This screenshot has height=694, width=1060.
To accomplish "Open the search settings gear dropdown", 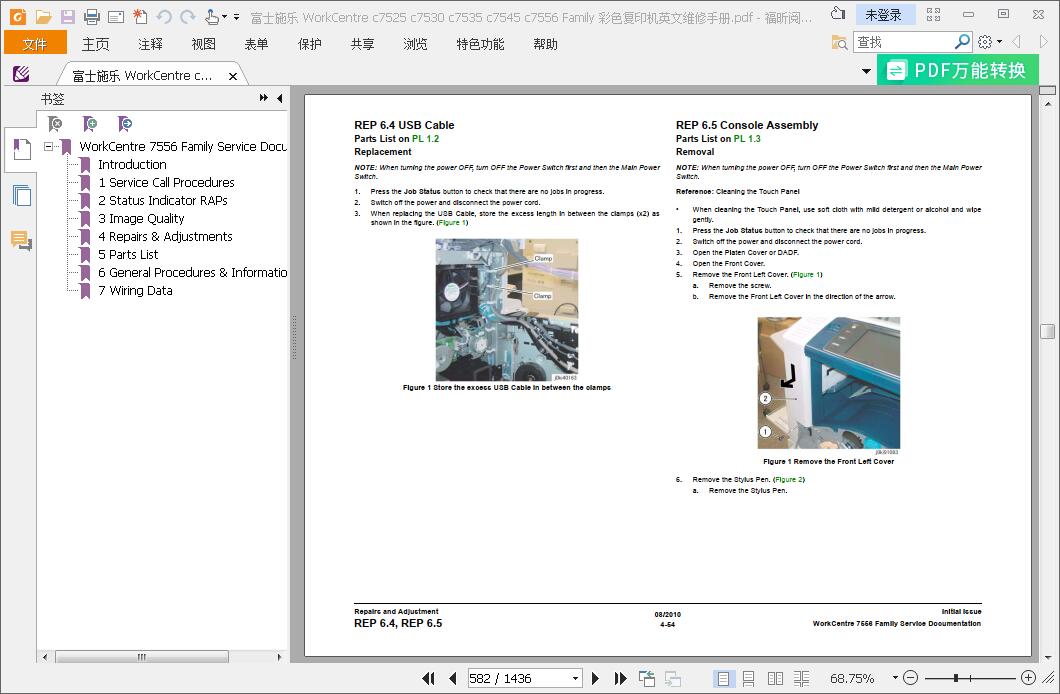I will tap(990, 42).
